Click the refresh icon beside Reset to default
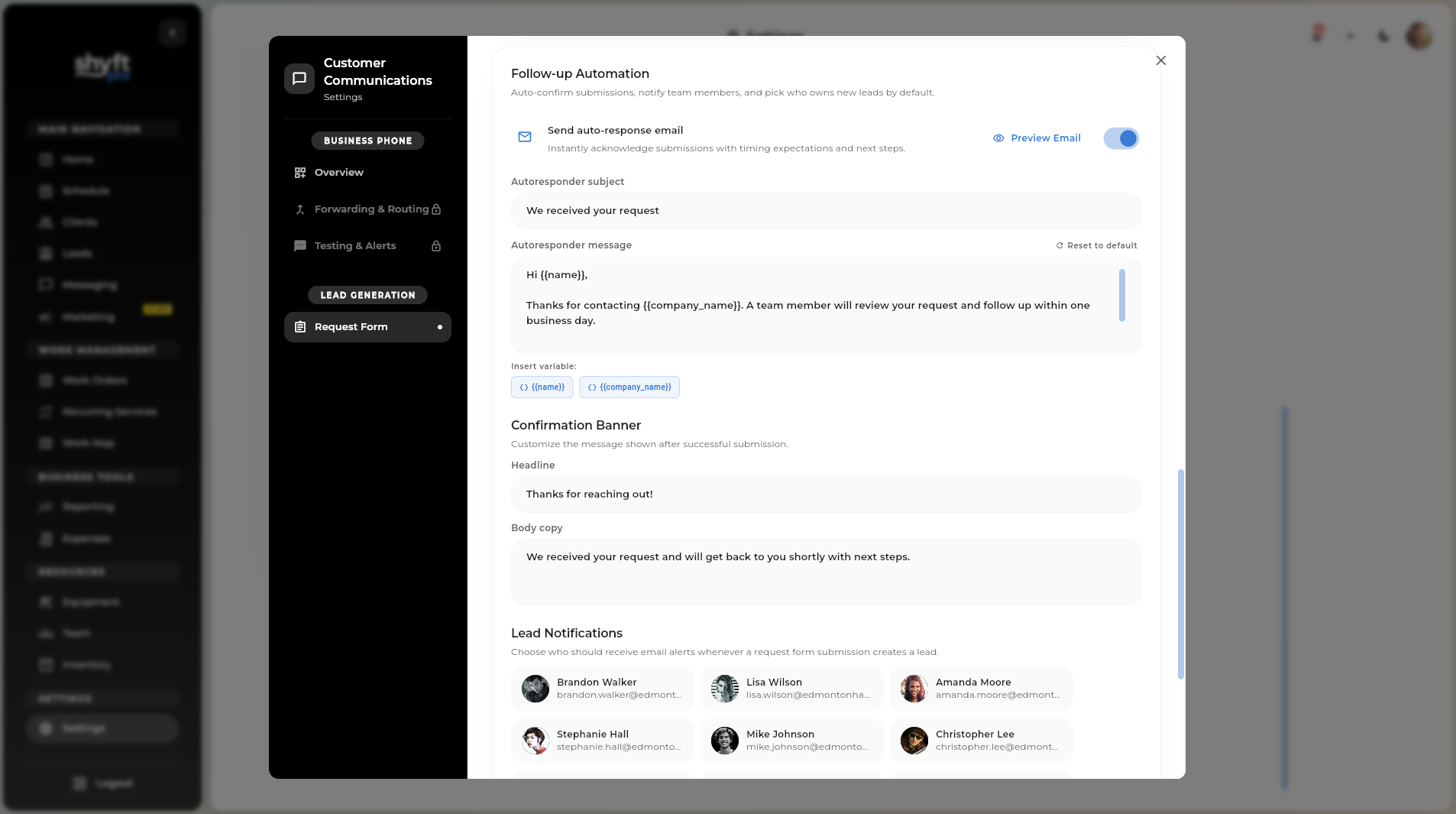 [x=1060, y=245]
